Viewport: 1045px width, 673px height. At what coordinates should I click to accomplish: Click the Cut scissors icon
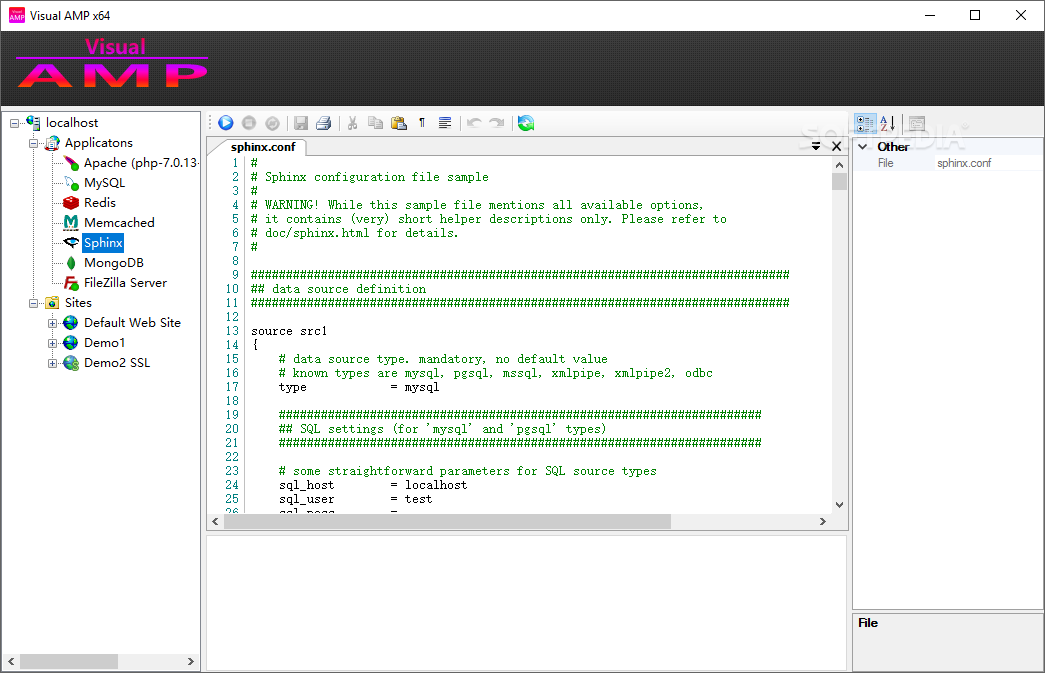353,123
